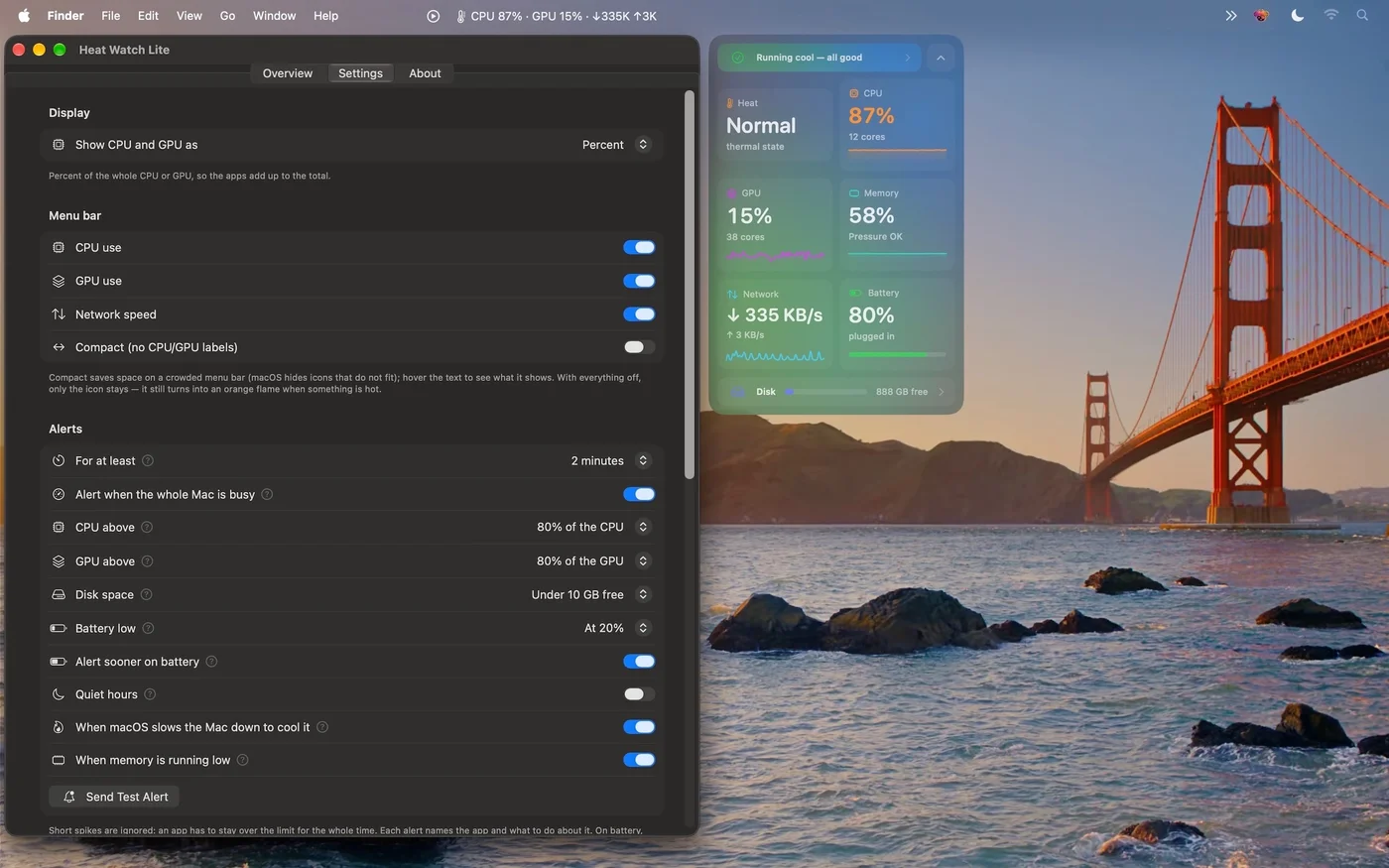Click the Disk space drive icon
This screenshot has height=868, width=1389.
point(59,594)
